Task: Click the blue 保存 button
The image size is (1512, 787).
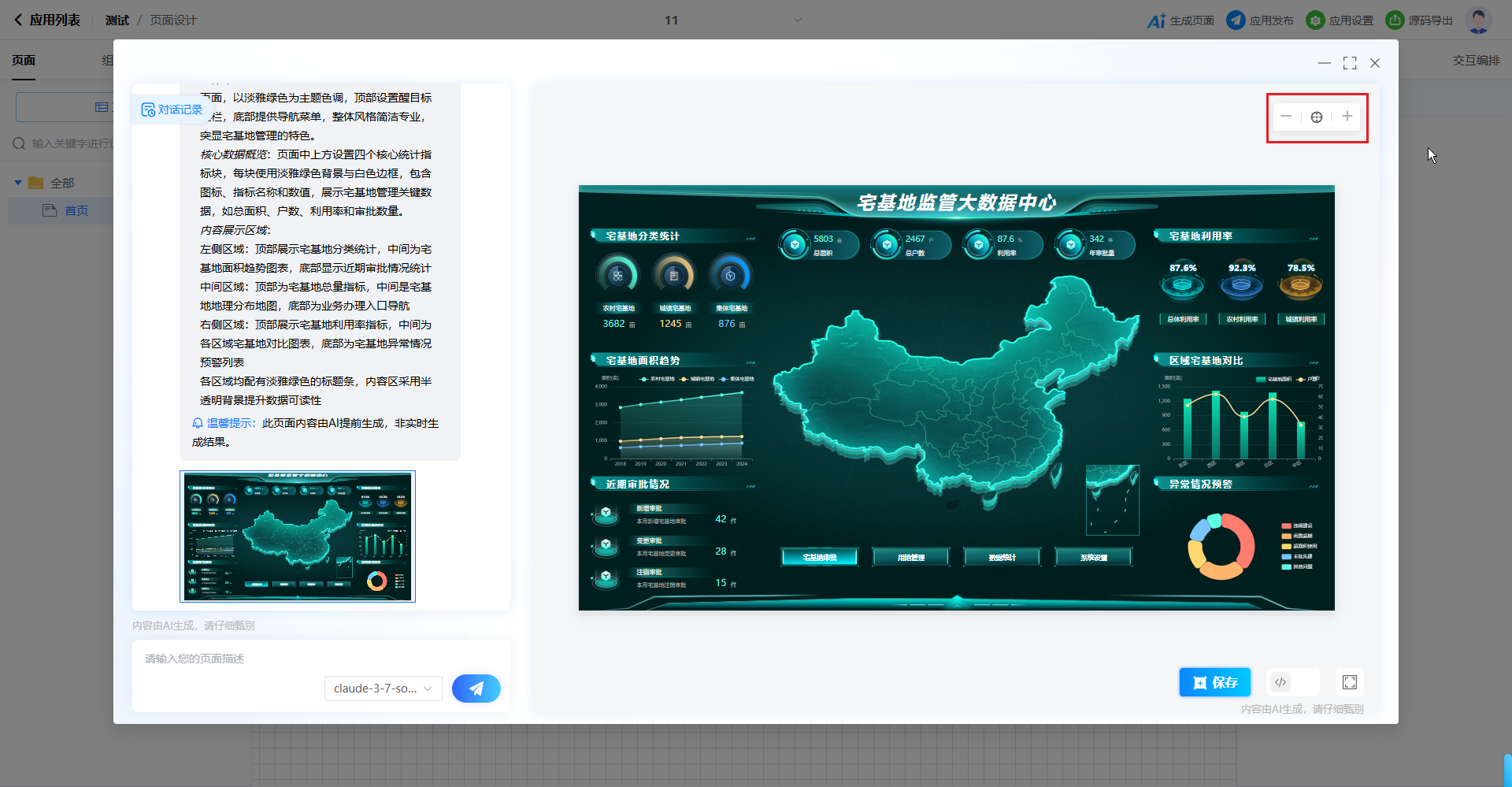Action: pyautogui.click(x=1214, y=682)
